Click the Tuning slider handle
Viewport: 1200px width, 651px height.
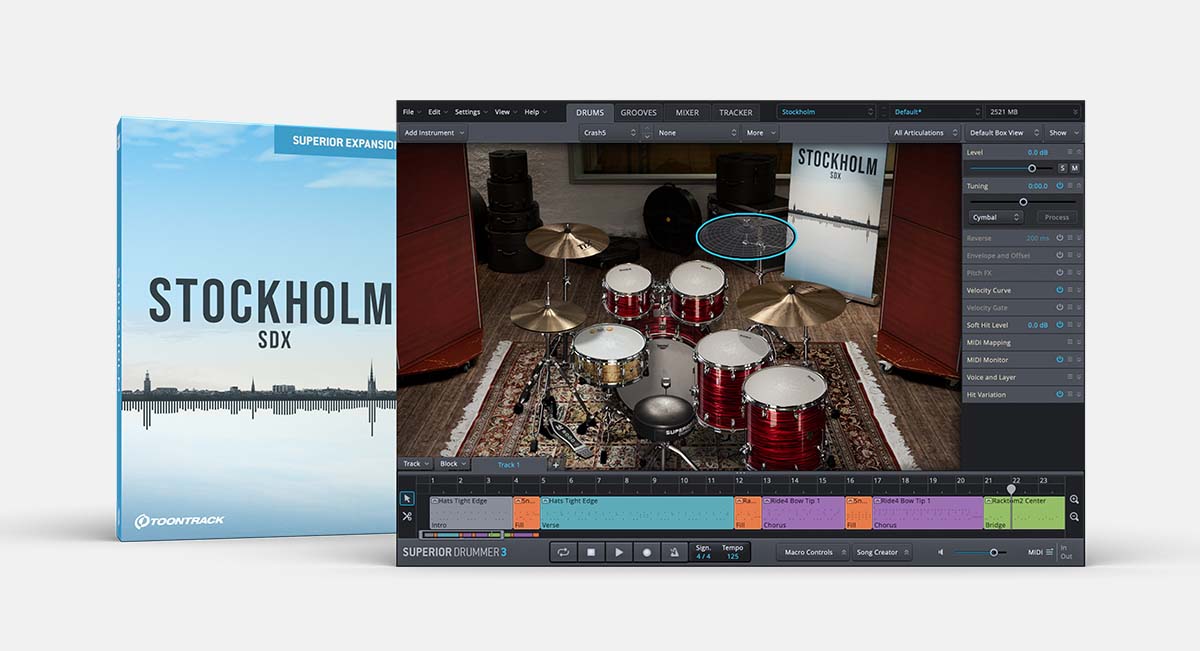1023,202
